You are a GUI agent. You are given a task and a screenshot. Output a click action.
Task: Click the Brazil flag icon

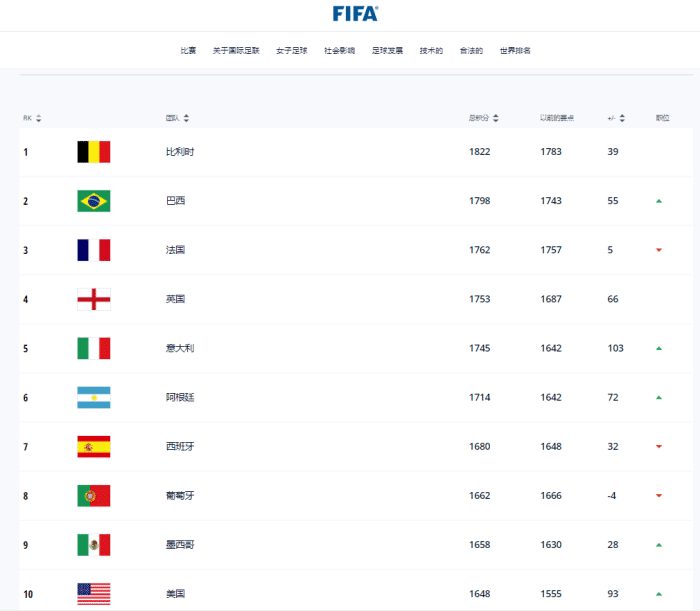point(94,201)
